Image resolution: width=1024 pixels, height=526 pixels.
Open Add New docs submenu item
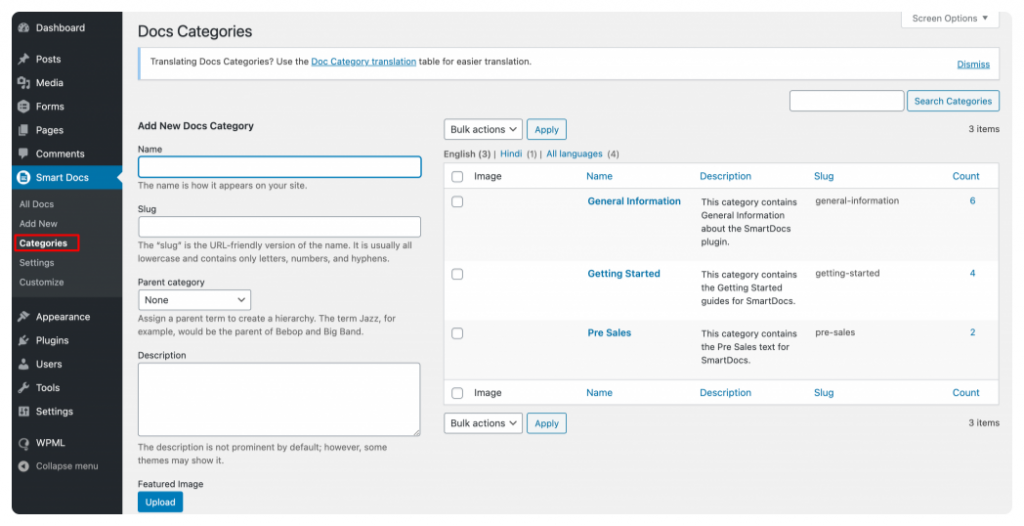[39, 223]
